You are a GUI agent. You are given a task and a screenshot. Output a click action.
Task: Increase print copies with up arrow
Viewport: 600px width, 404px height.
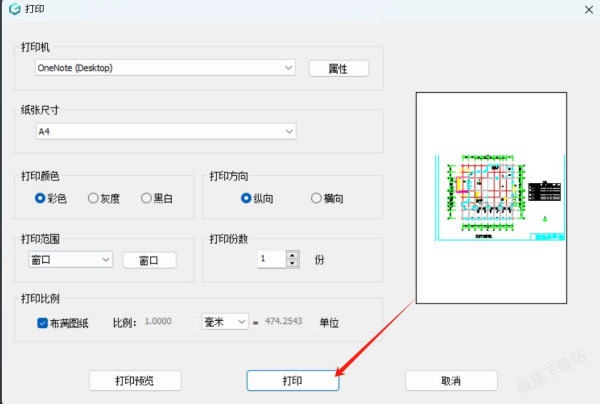pos(292,255)
